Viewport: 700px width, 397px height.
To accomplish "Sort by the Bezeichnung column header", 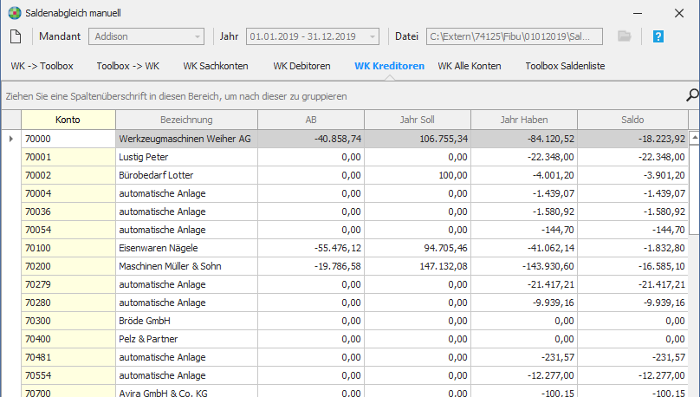I will 186,120.
